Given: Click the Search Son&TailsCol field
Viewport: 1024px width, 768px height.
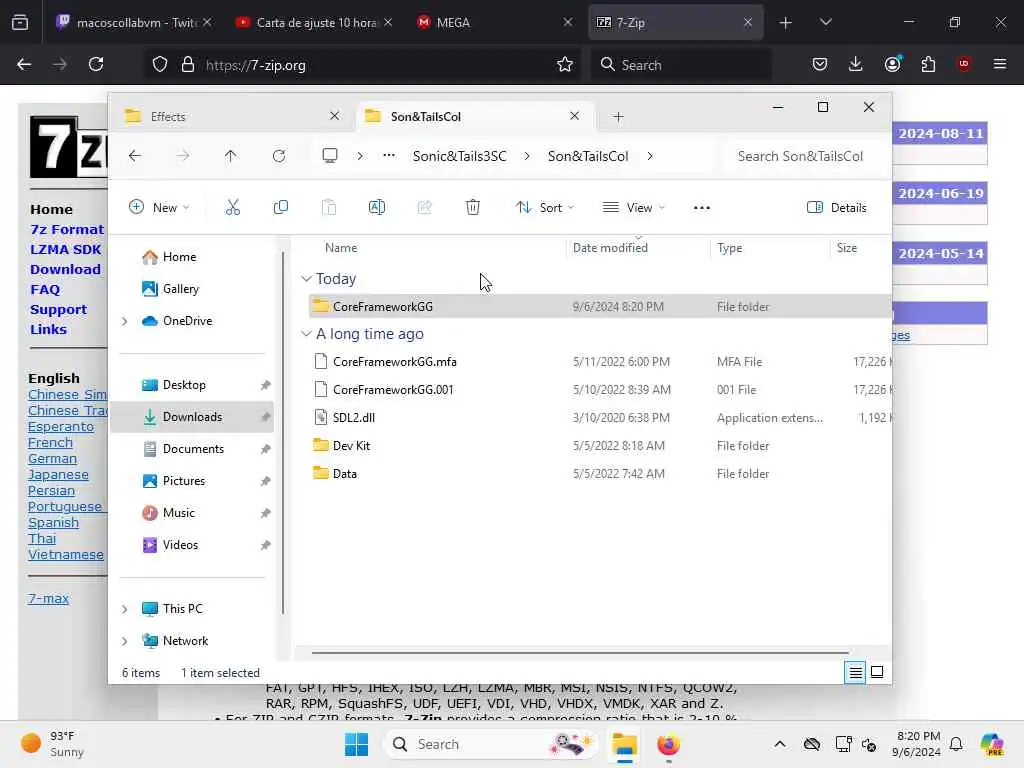Looking at the screenshot, I should pyautogui.click(x=807, y=156).
